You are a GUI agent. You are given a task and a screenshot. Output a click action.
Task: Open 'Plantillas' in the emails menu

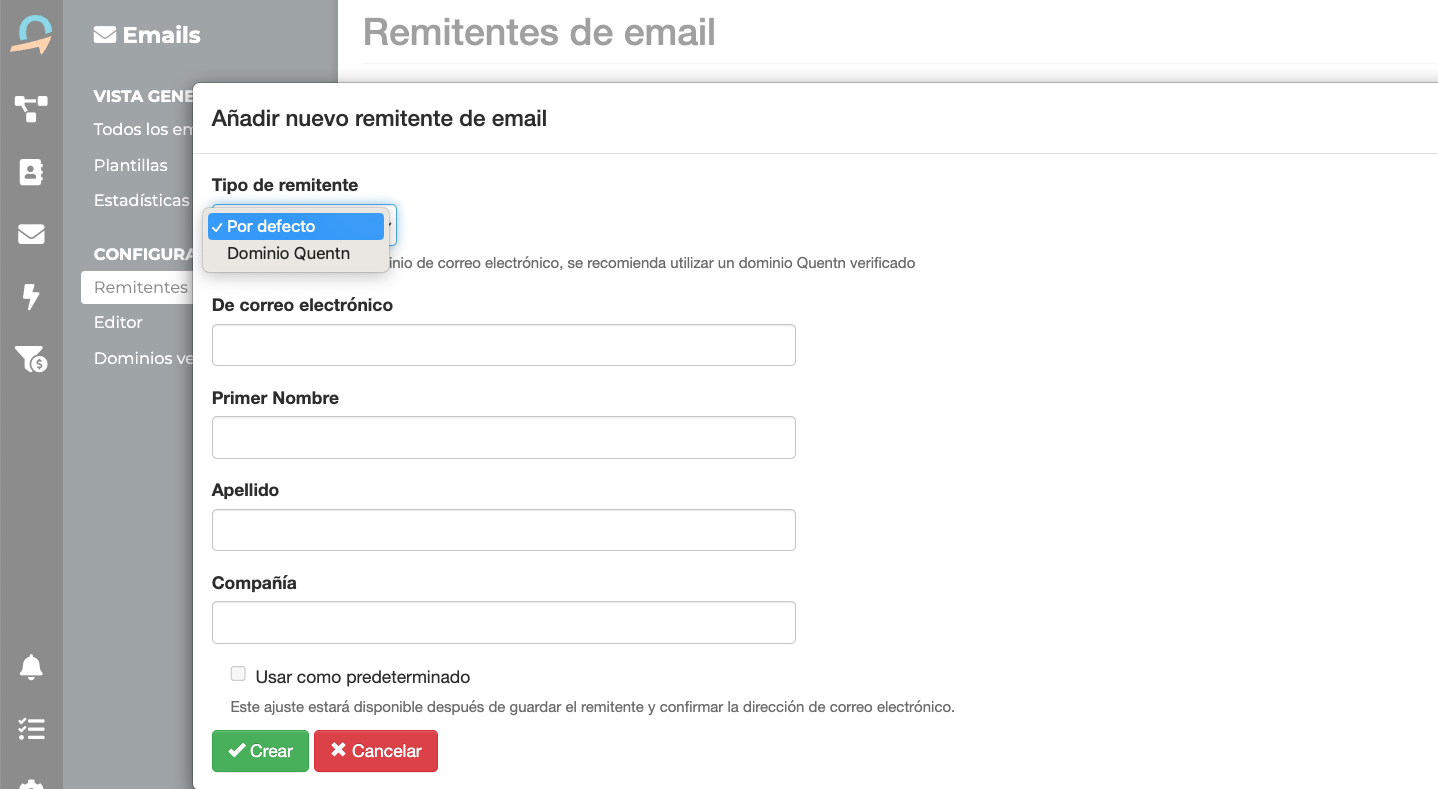[x=131, y=165]
